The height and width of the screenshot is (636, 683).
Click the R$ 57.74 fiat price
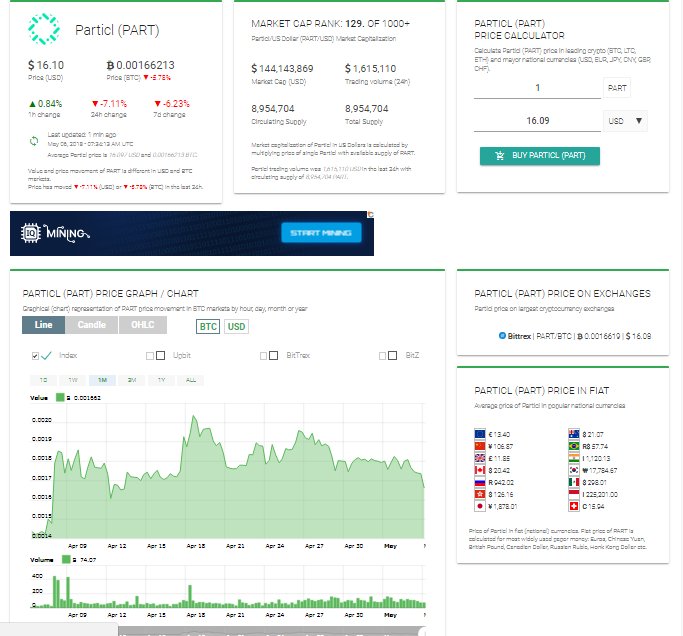pyautogui.click(x=595, y=447)
